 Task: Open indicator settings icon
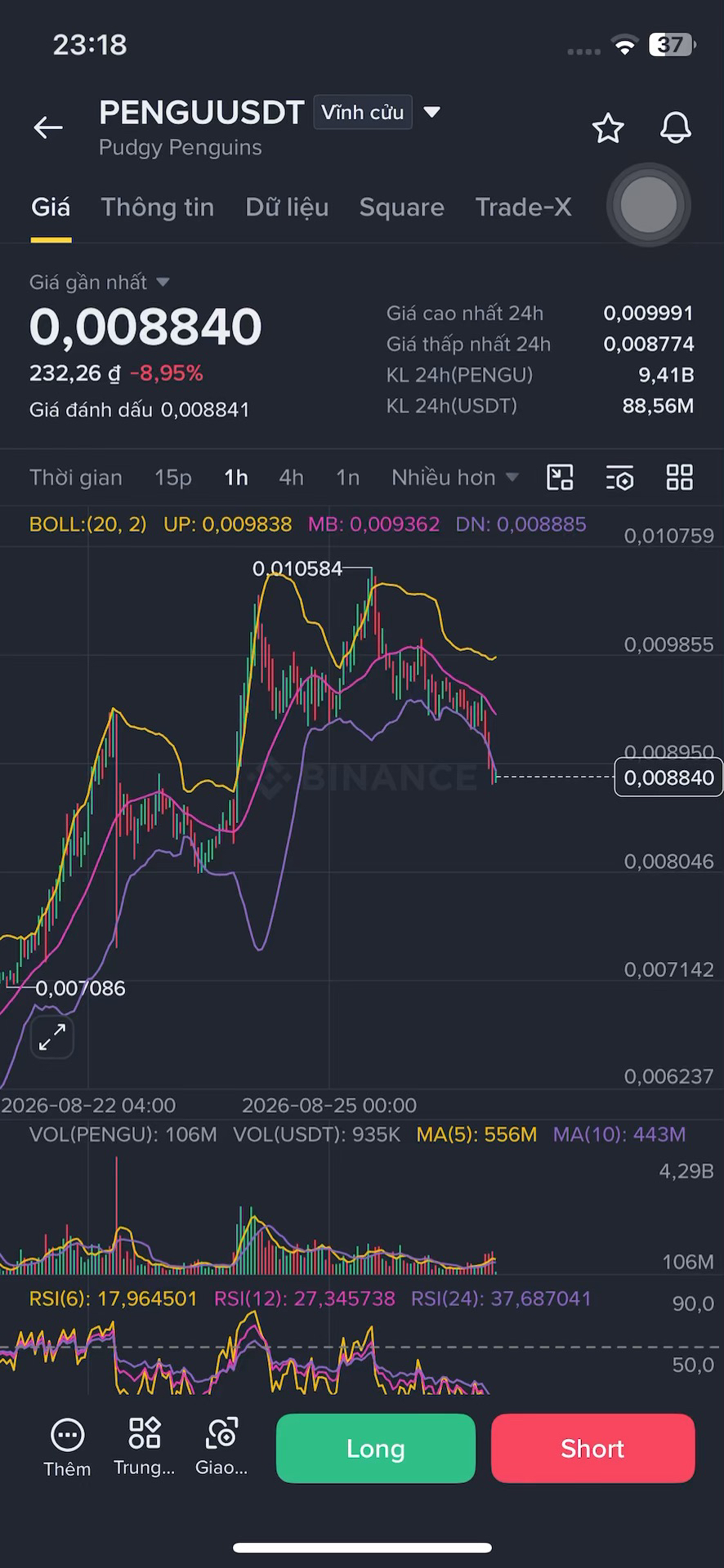point(620,478)
